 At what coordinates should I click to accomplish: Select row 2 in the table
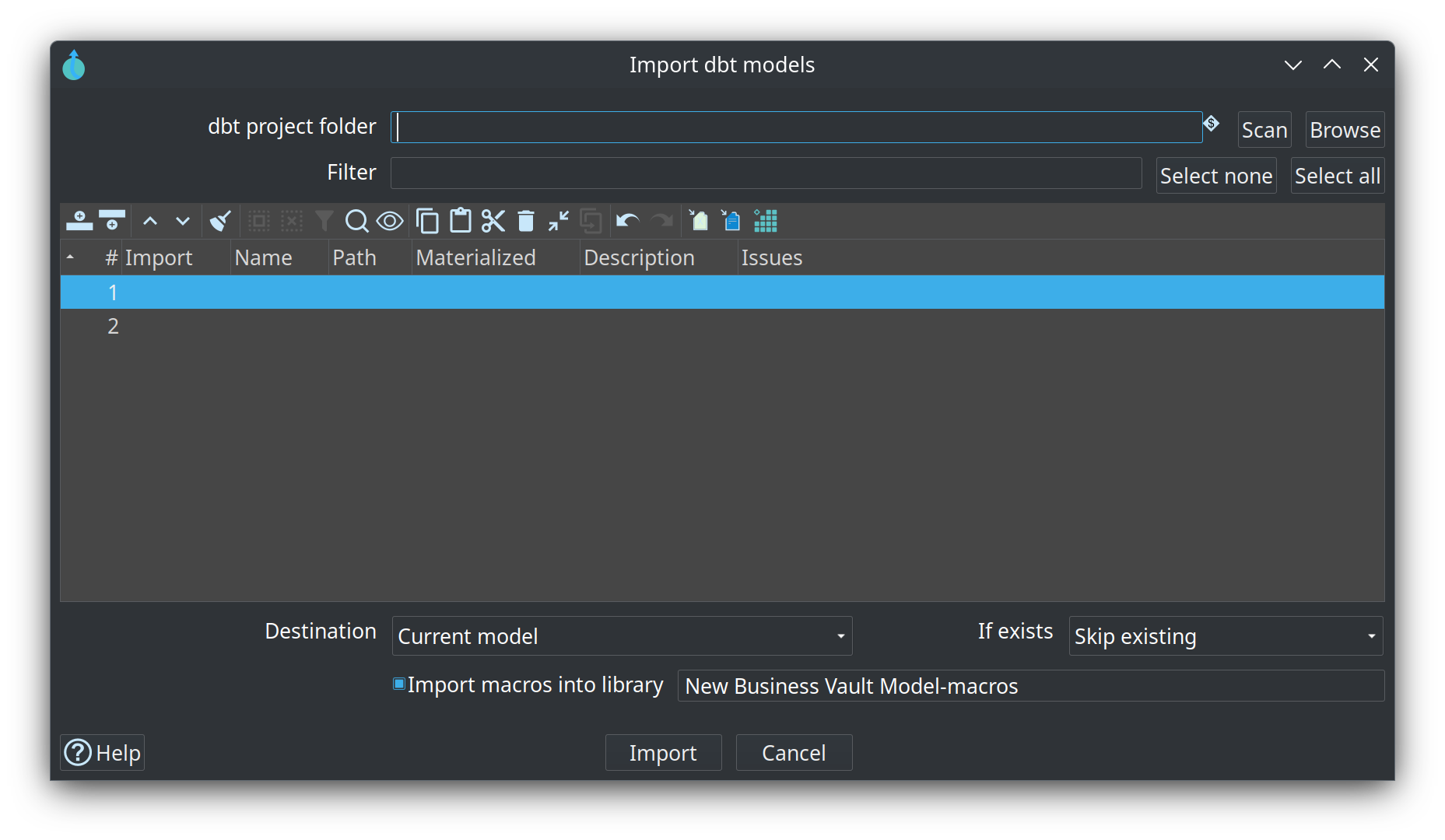pyautogui.click(x=722, y=326)
